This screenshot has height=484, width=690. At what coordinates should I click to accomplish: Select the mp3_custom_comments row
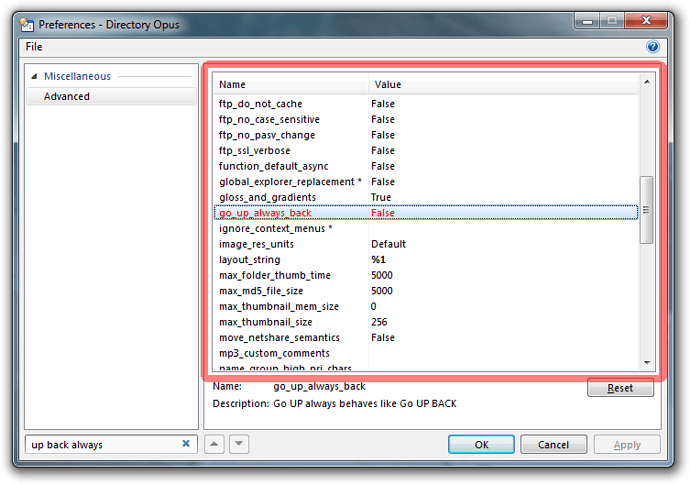pyautogui.click(x=426, y=353)
